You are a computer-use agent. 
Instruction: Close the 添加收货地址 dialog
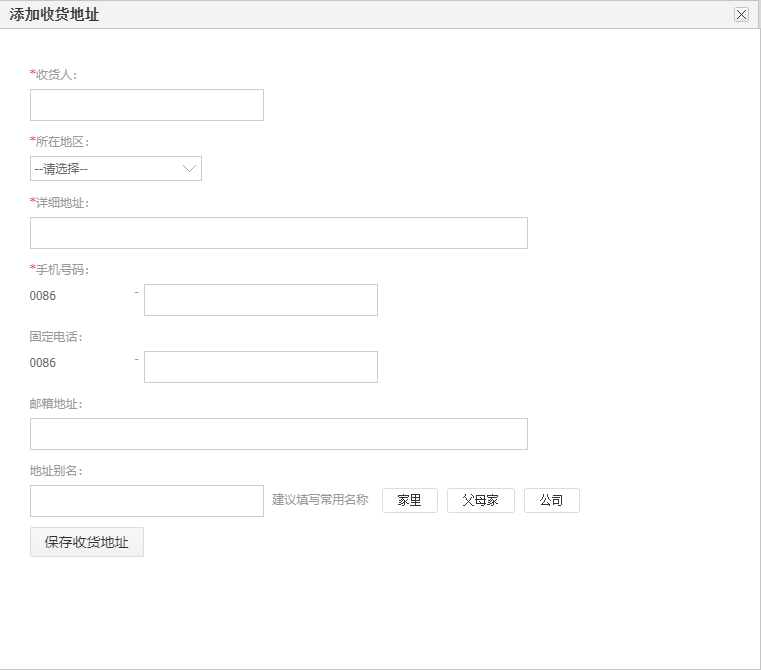click(x=741, y=14)
